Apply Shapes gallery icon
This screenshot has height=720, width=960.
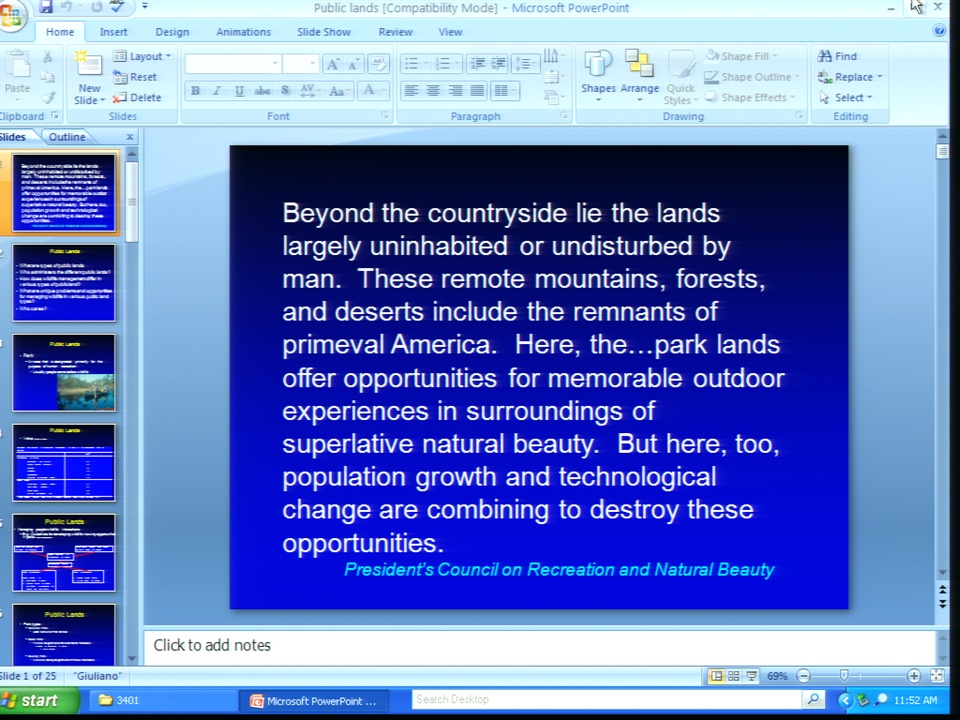(598, 73)
